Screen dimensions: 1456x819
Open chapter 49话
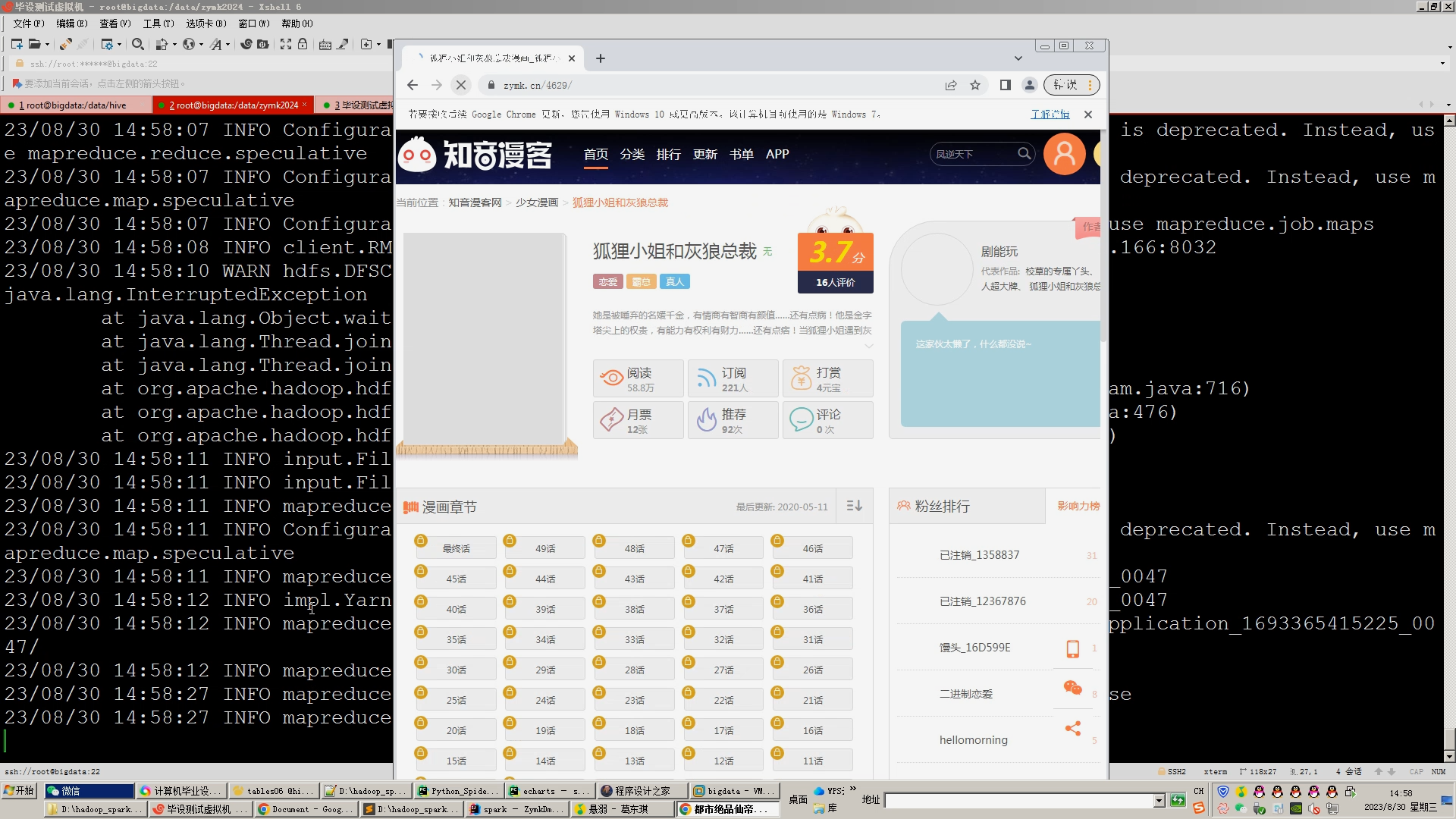point(545,548)
